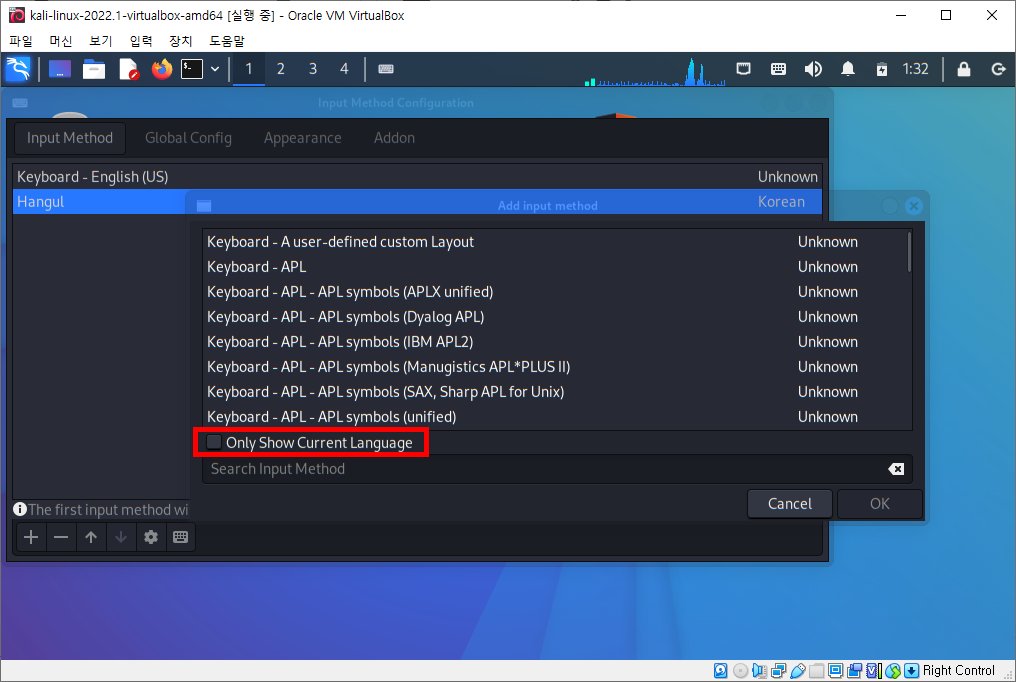Open the Kali dragon applications menu
Viewport: 1016px width, 682px height.
[18, 69]
